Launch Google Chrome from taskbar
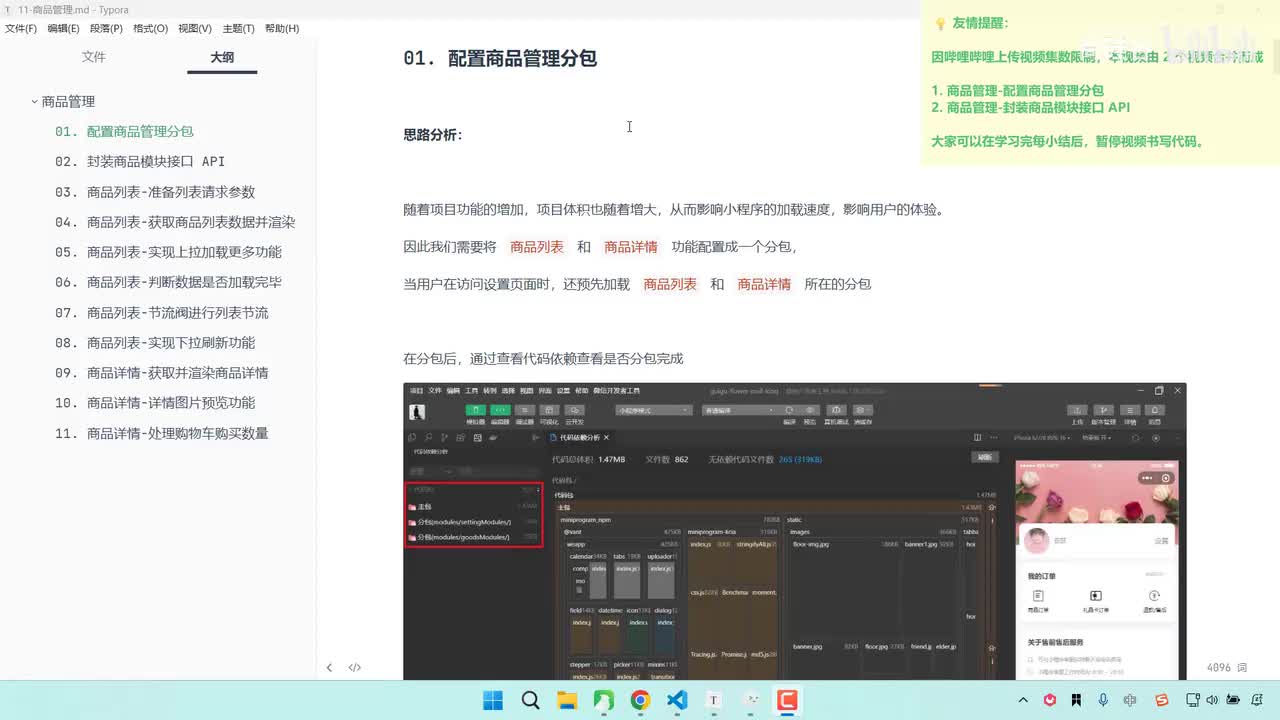The height and width of the screenshot is (720, 1280). click(640, 700)
